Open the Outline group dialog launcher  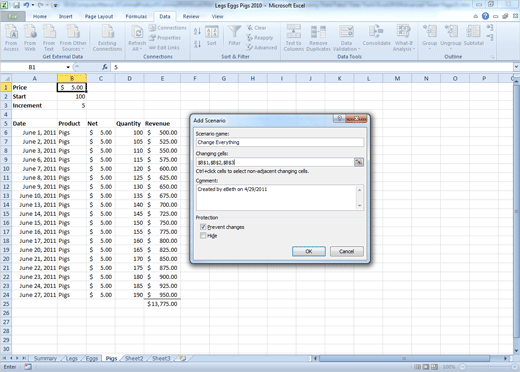pyautogui.click(x=492, y=57)
